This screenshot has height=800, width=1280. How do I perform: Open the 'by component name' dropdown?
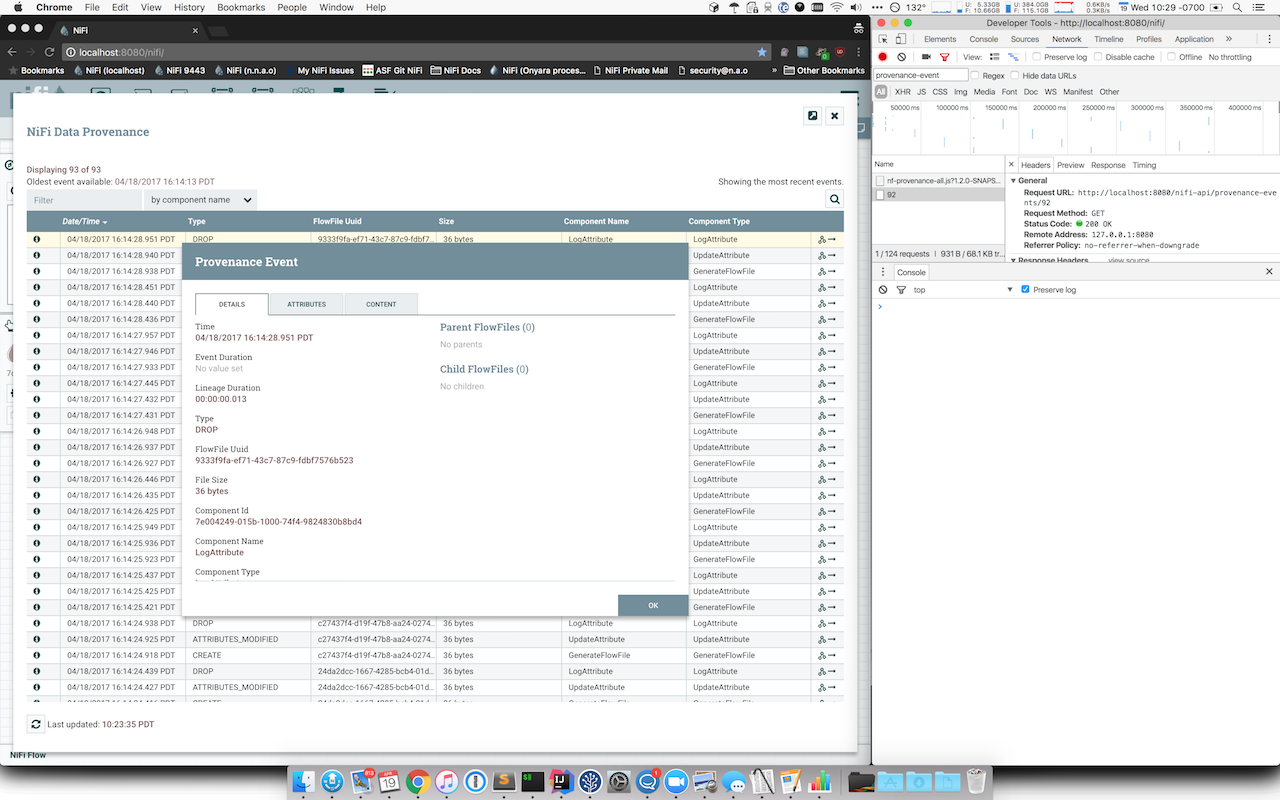point(201,199)
